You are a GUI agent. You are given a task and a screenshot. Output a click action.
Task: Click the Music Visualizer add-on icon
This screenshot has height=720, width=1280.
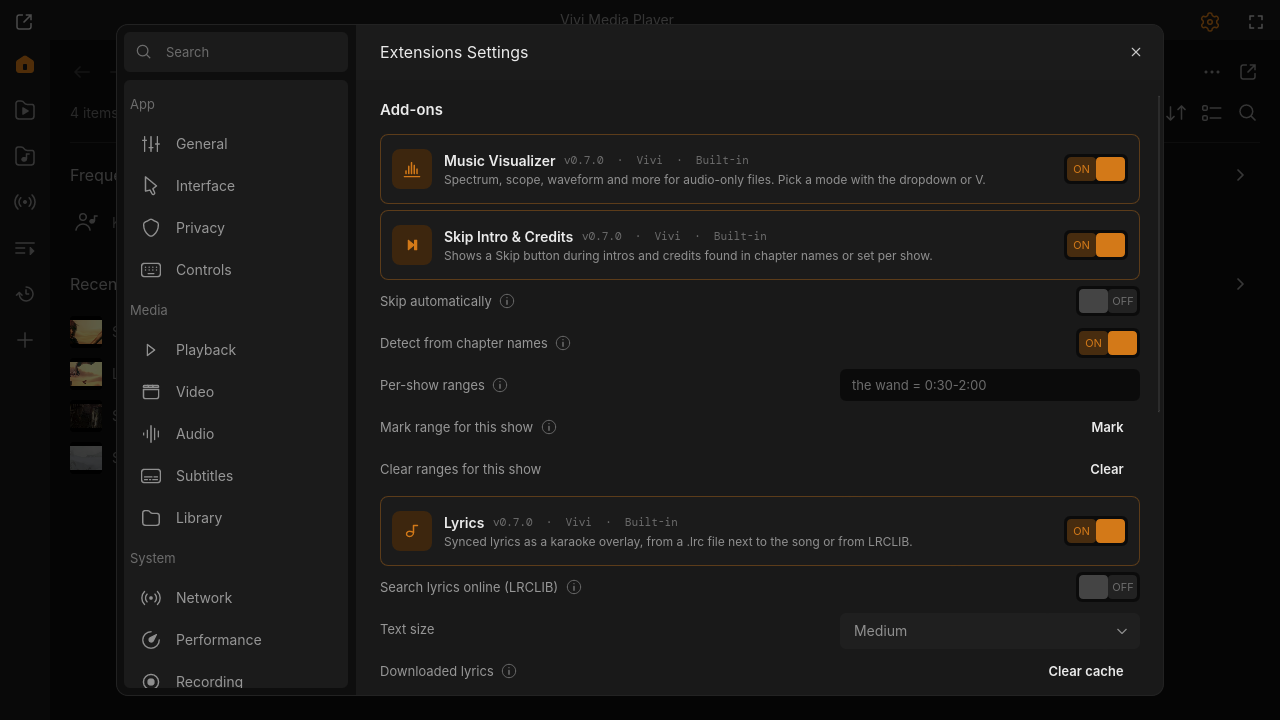(x=412, y=169)
